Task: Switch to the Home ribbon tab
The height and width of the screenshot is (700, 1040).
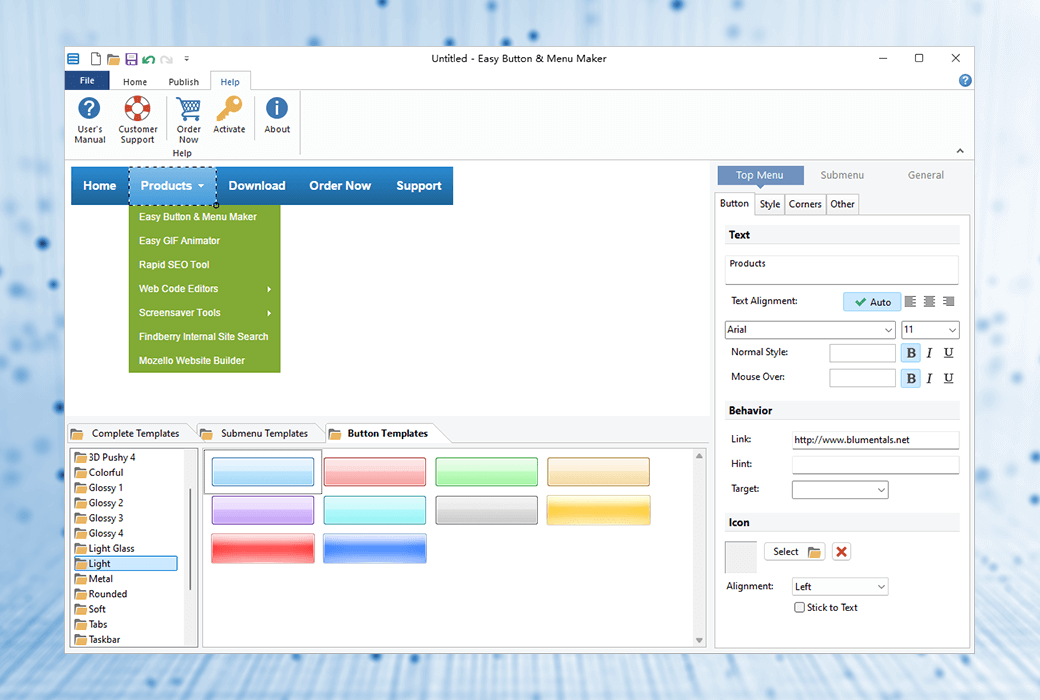Action: point(135,82)
